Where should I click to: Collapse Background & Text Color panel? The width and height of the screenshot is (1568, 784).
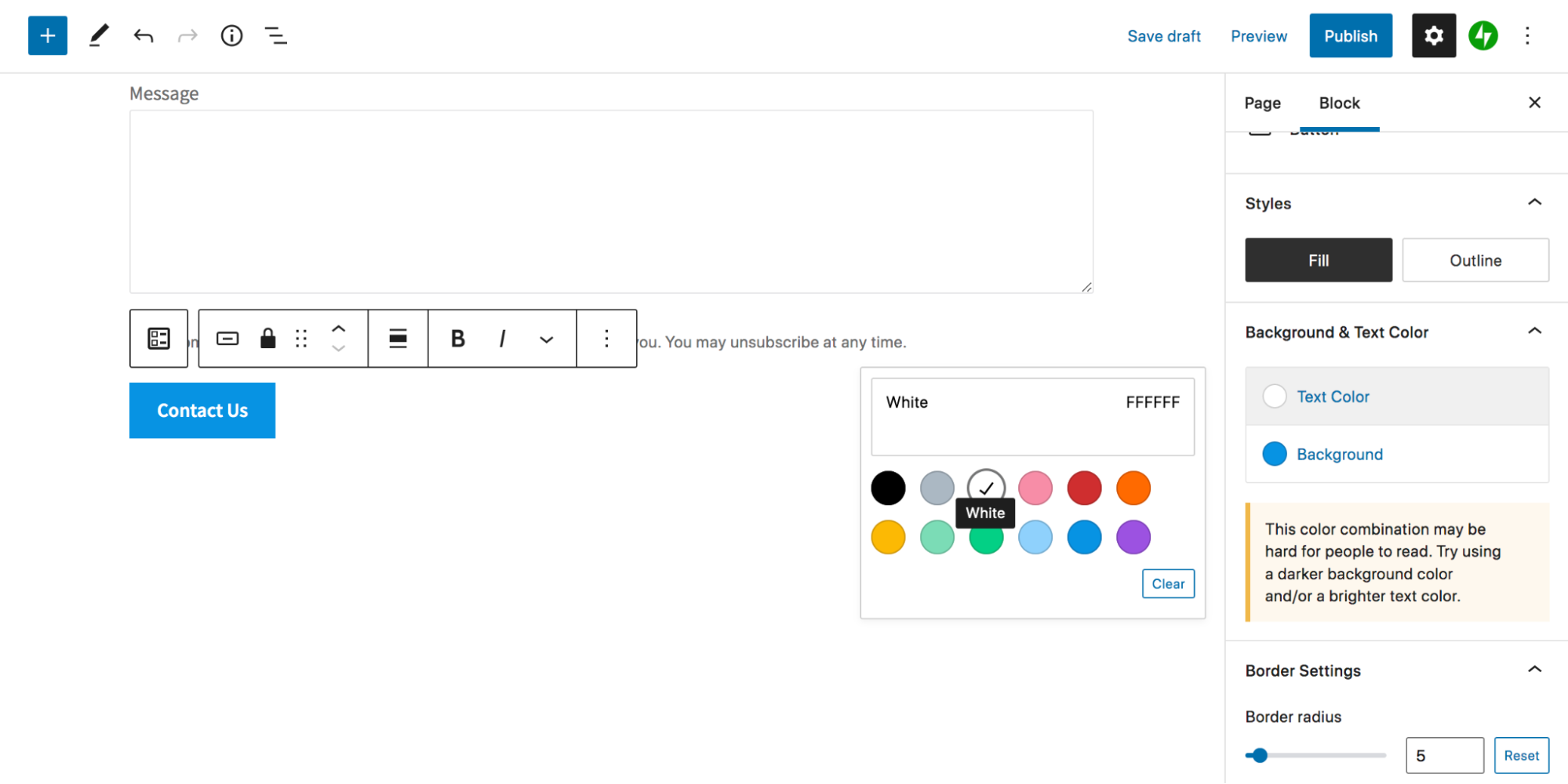(x=1535, y=331)
